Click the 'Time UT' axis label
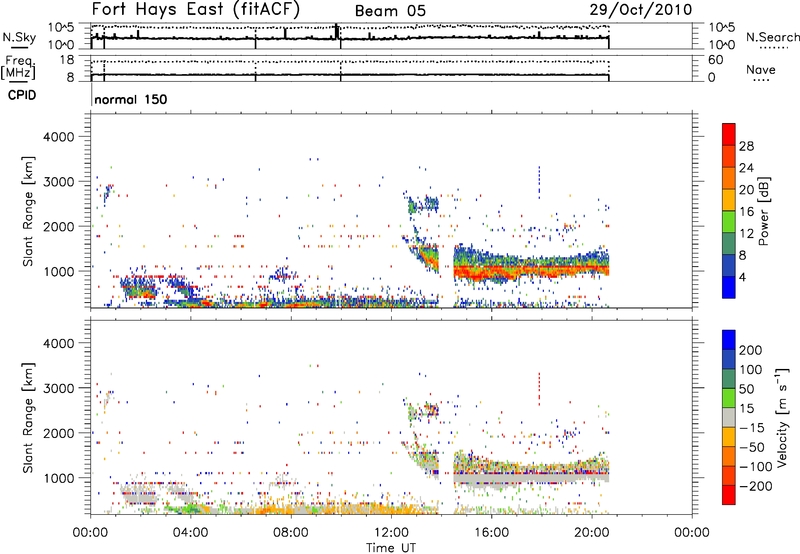Image resolution: width=800 pixels, height=554 pixels. tap(391, 548)
